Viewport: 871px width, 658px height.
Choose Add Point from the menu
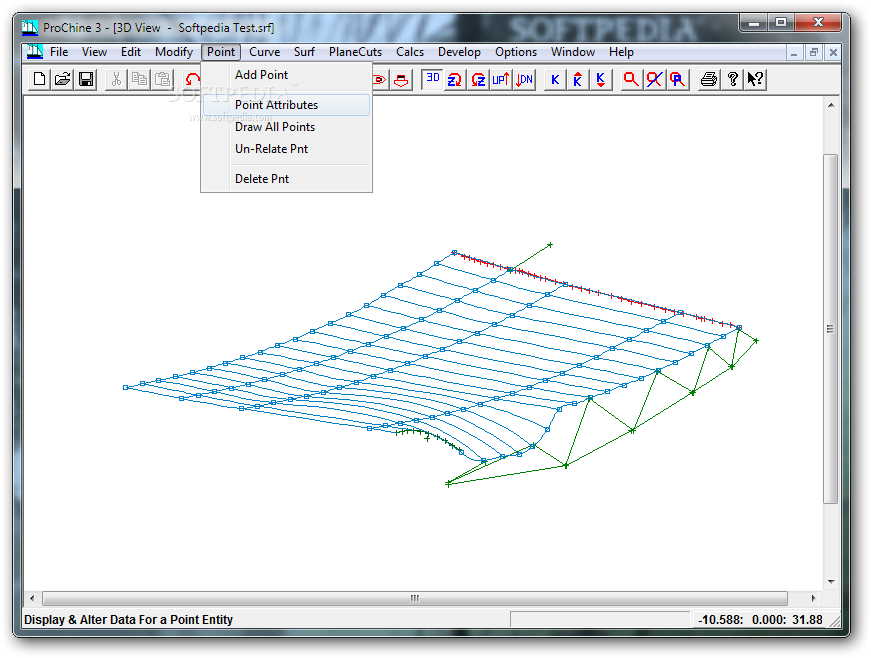[x=286, y=75]
